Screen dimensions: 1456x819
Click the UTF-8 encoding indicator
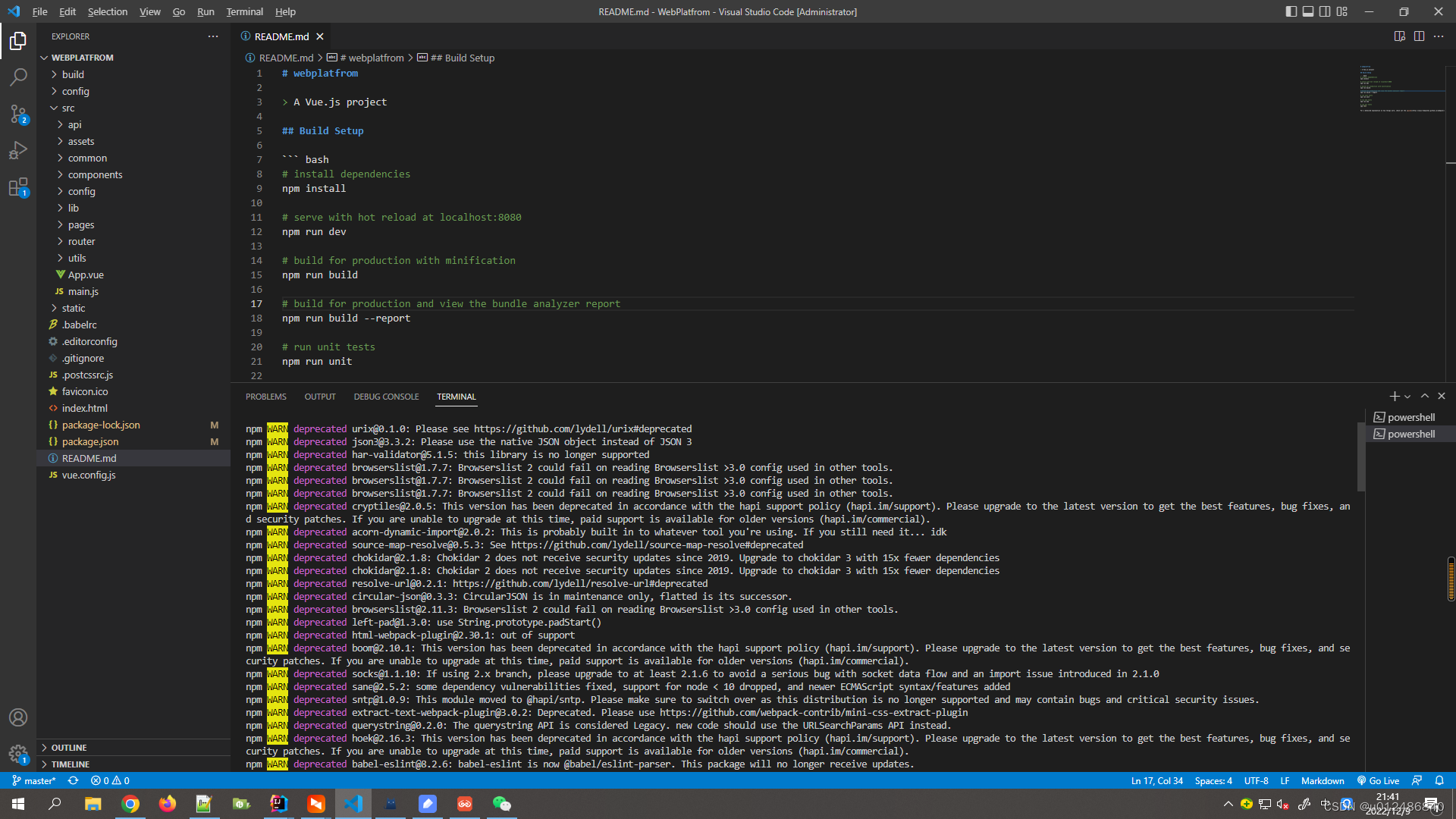point(1256,780)
